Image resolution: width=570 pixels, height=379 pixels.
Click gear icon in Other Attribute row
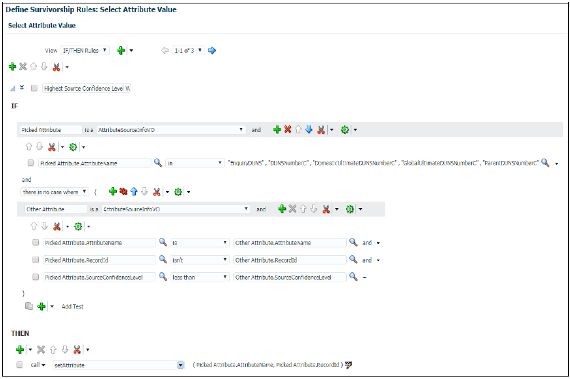coord(350,209)
